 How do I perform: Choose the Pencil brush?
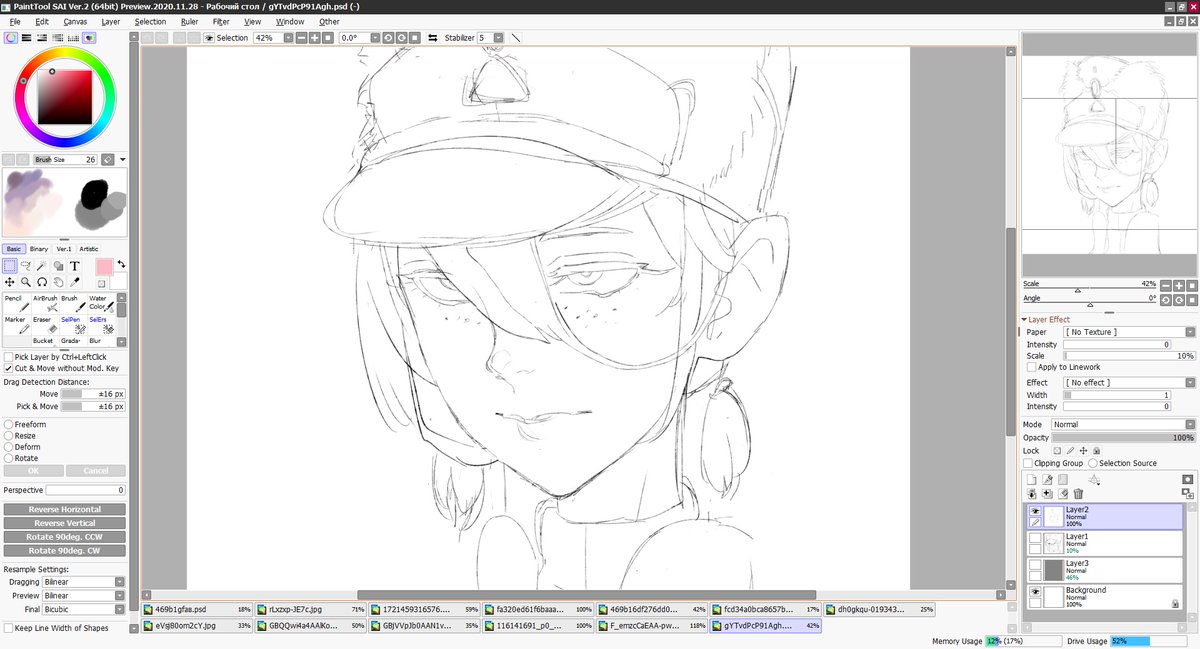pos(15,303)
